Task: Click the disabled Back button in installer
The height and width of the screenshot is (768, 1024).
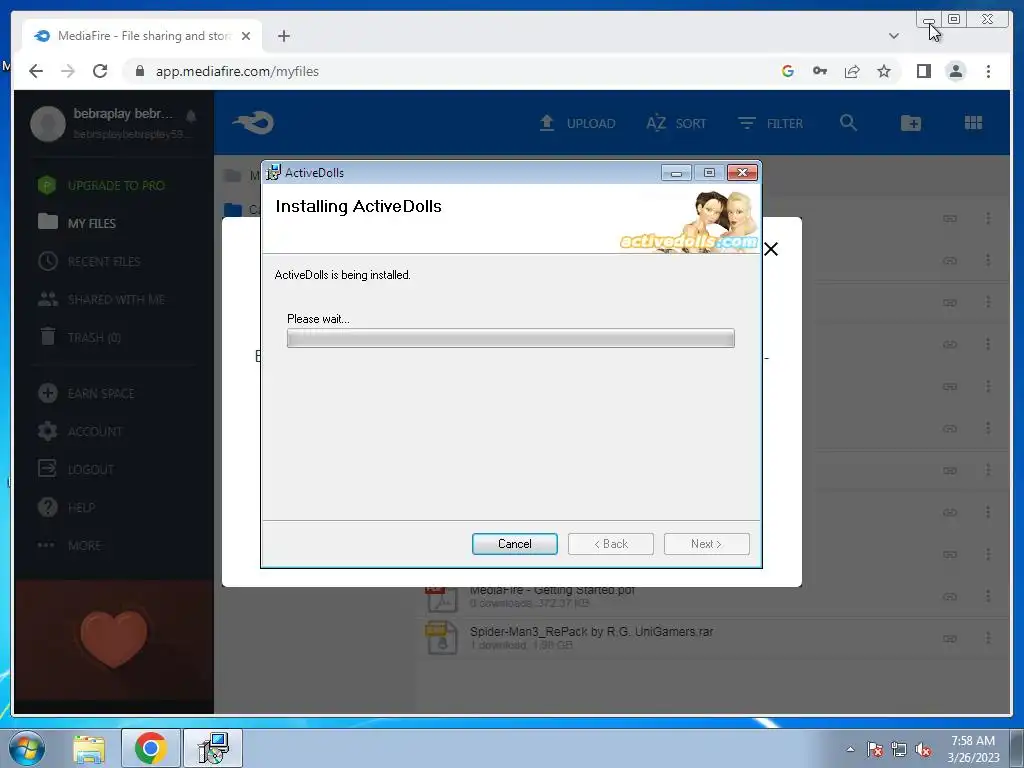Action: pos(611,544)
